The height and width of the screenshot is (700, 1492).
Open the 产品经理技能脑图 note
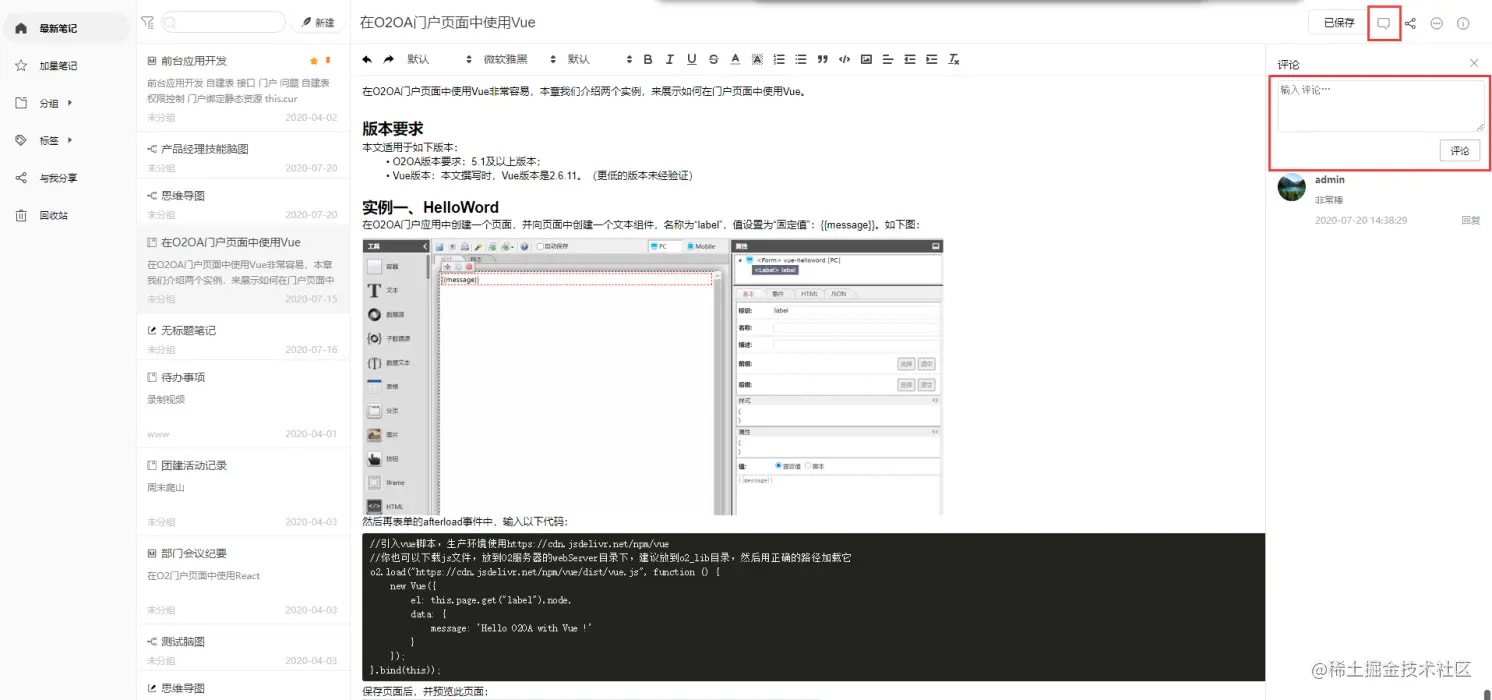coord(243,158)
